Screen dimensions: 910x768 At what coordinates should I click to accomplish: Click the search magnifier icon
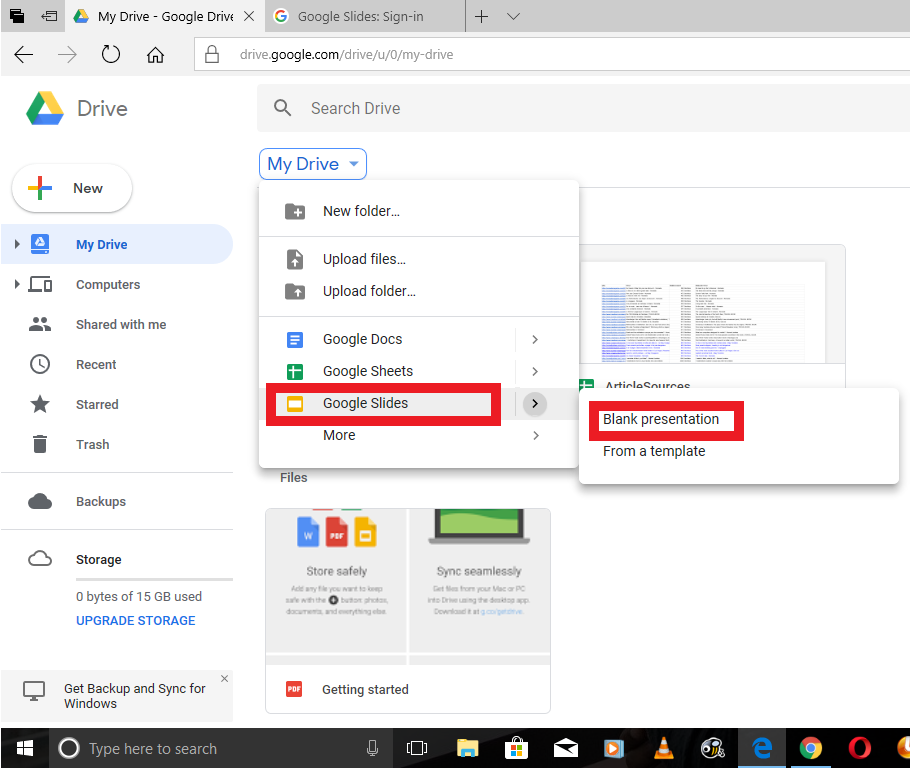283,108
